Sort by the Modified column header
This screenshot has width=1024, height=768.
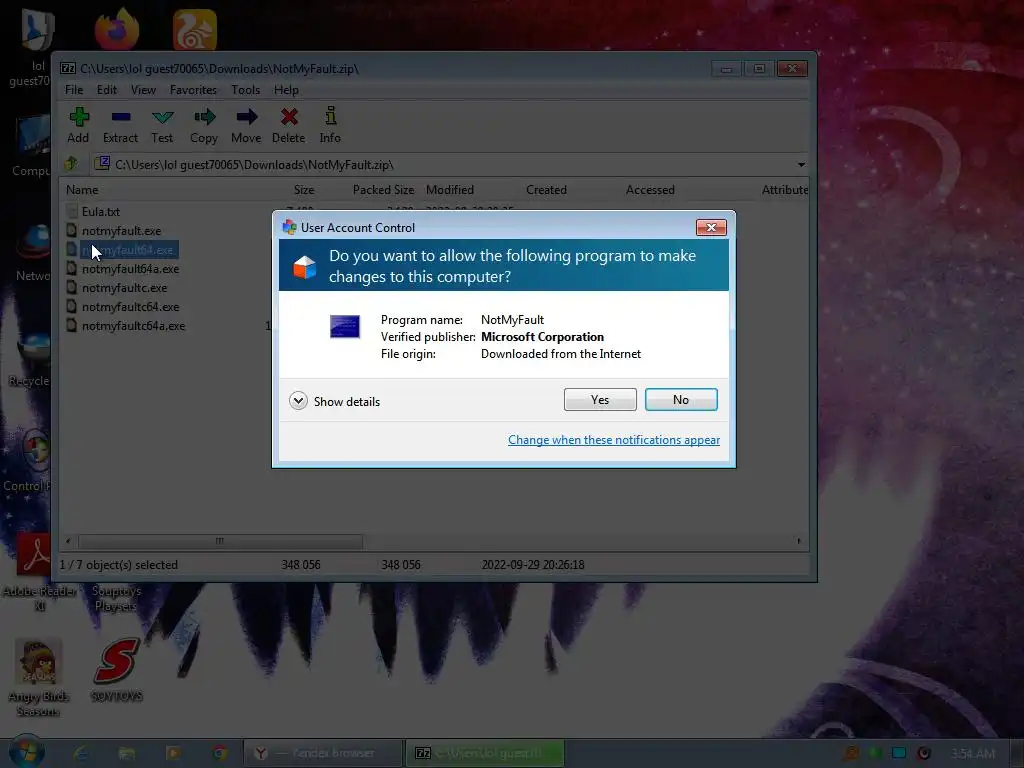click(450, 189)
